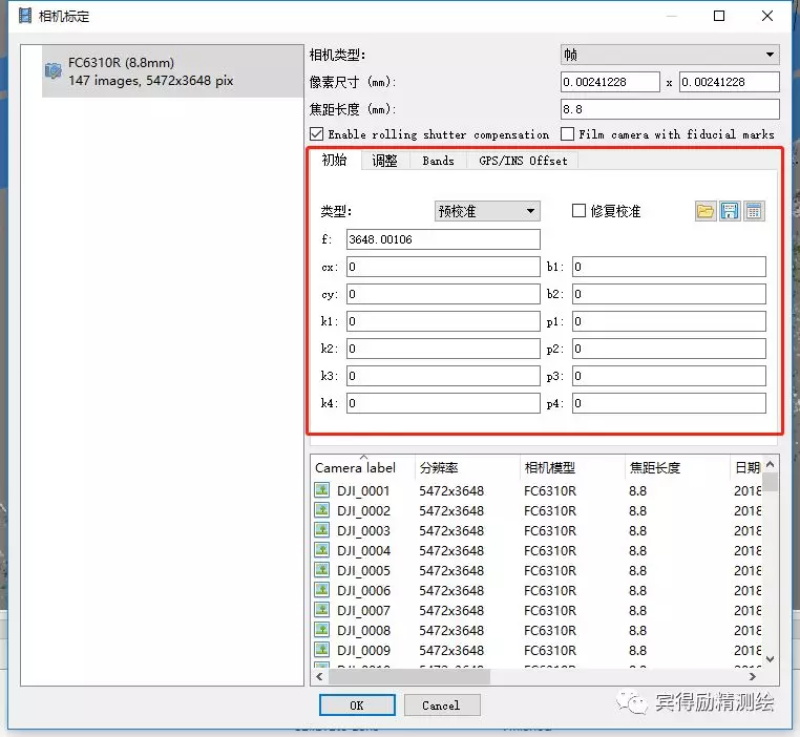The width and height of the screenshot is (800, 737).
Task: Open the 相机类型 dropdown
Action: click(x=669, y=55)
